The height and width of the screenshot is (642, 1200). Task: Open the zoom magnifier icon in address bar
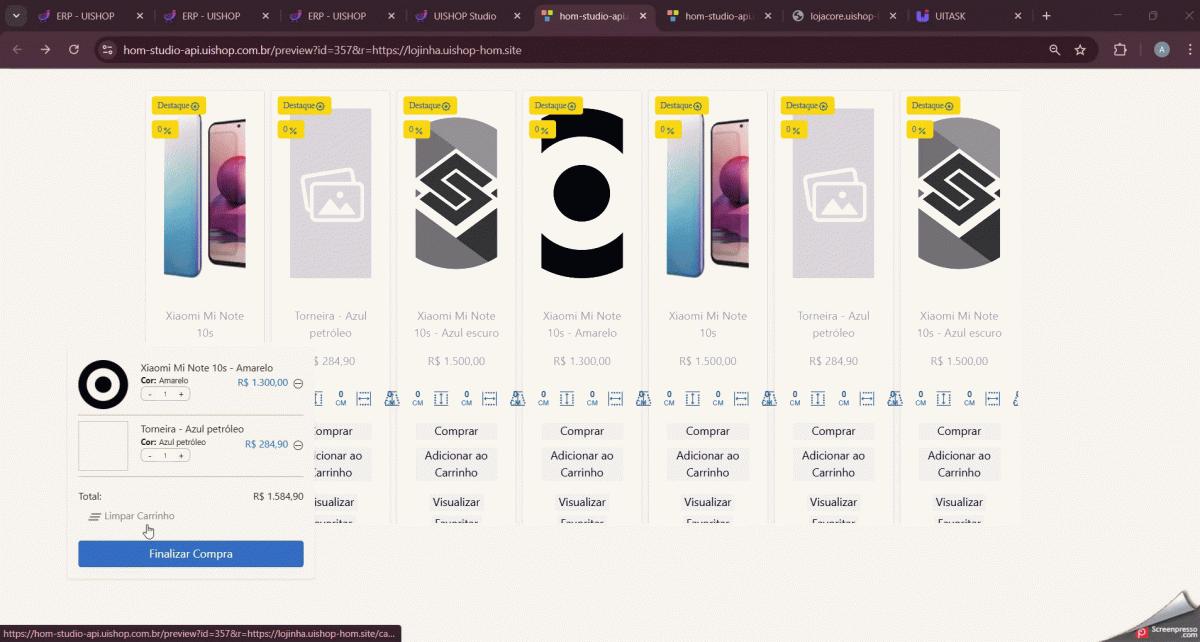(1055, 50)
